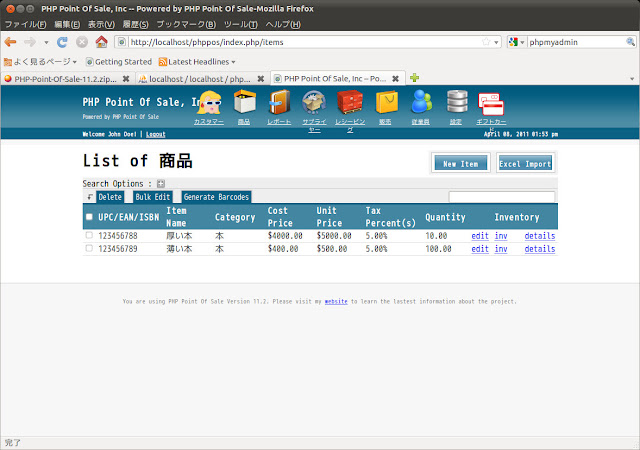This screenshot has width=640, height=450.
Task: Open the Config database icon
Action: [x=457, y=102]
